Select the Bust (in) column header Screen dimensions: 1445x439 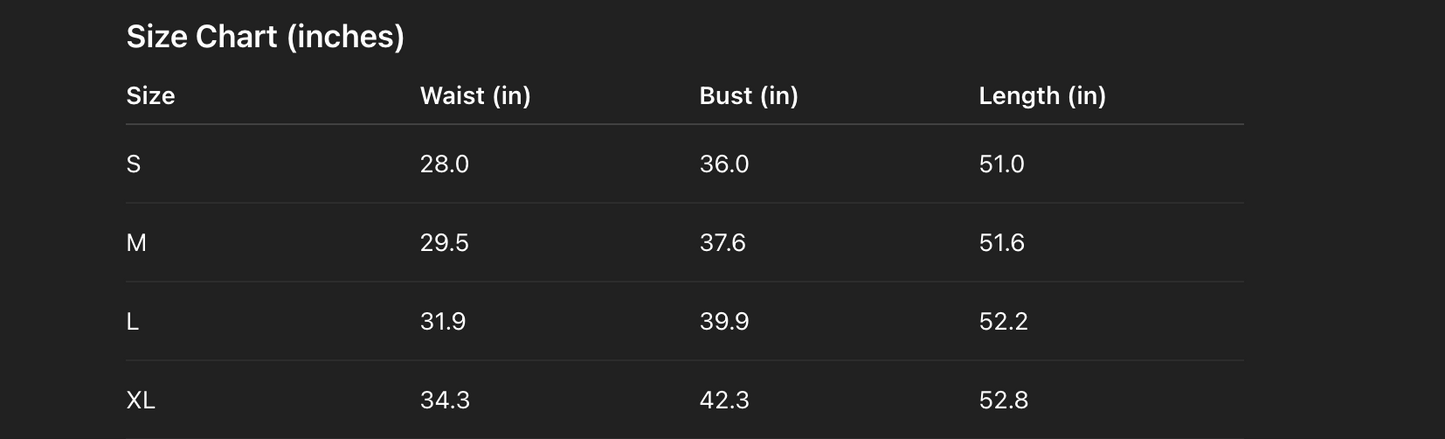tap(748, 96)
